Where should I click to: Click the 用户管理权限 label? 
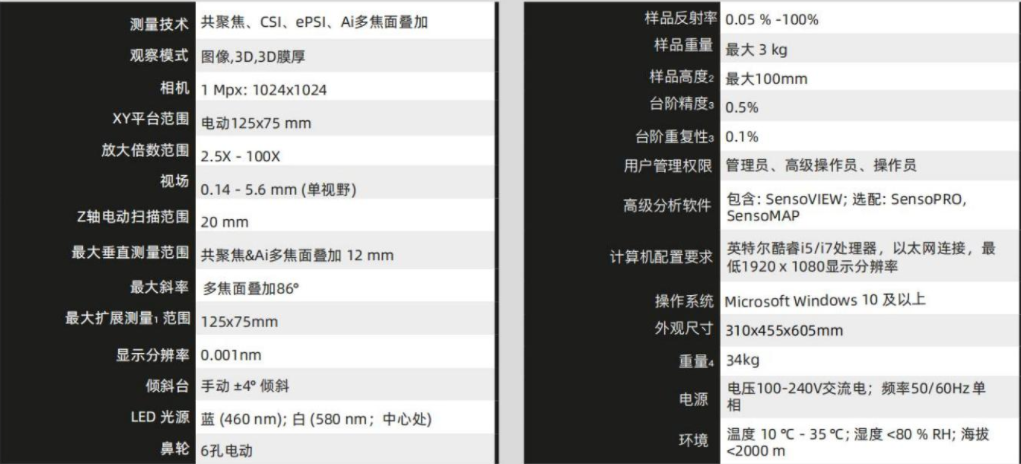click(x=661, y=165)
